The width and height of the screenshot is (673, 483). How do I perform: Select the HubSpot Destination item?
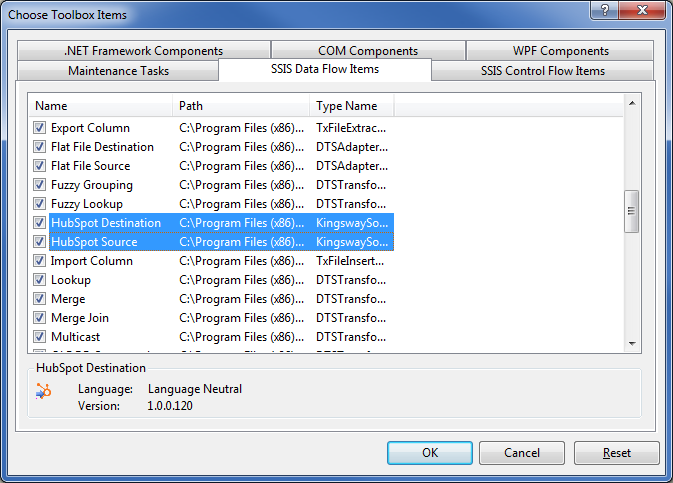click(106, 223)
